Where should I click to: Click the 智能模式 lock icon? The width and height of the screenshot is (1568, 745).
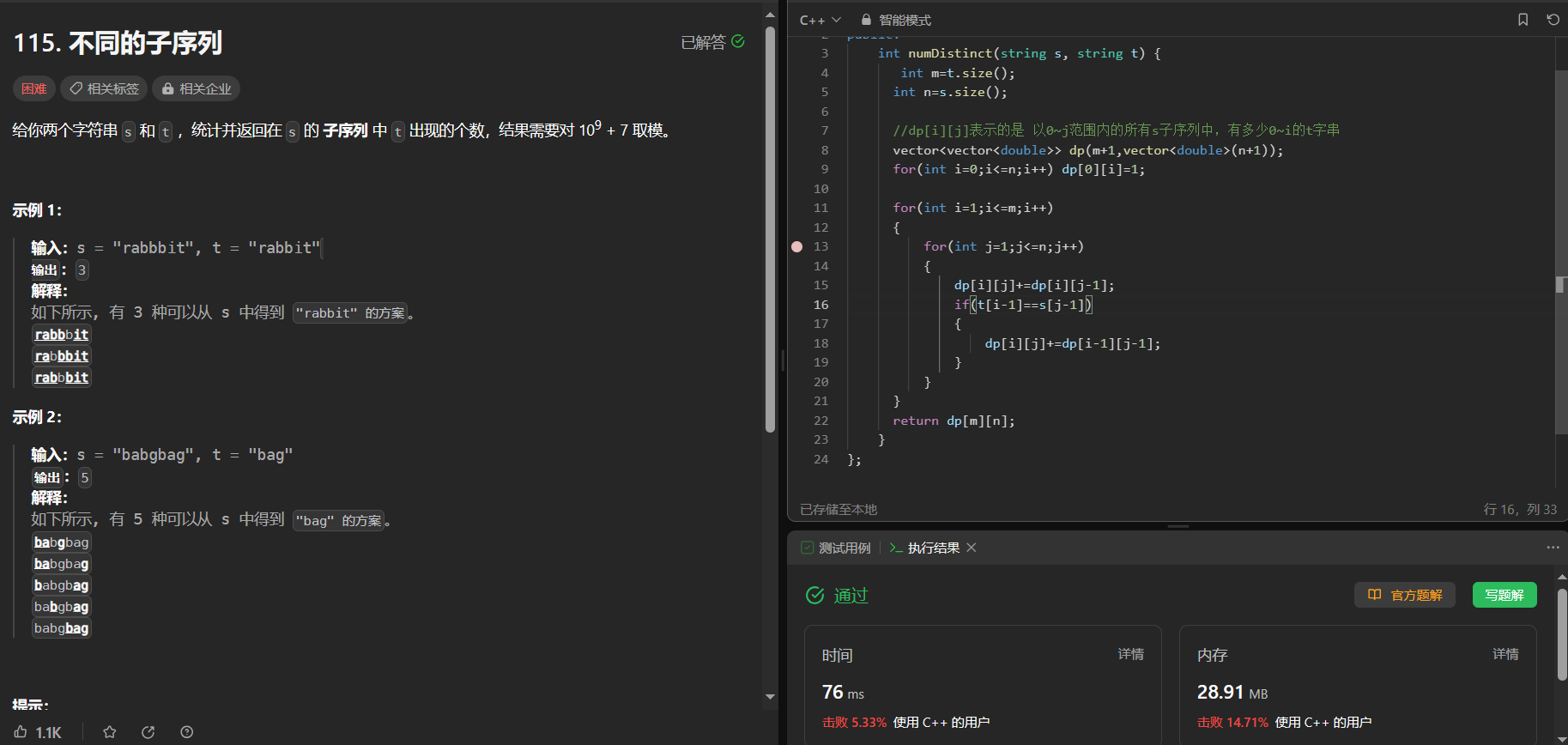(866, 20)
